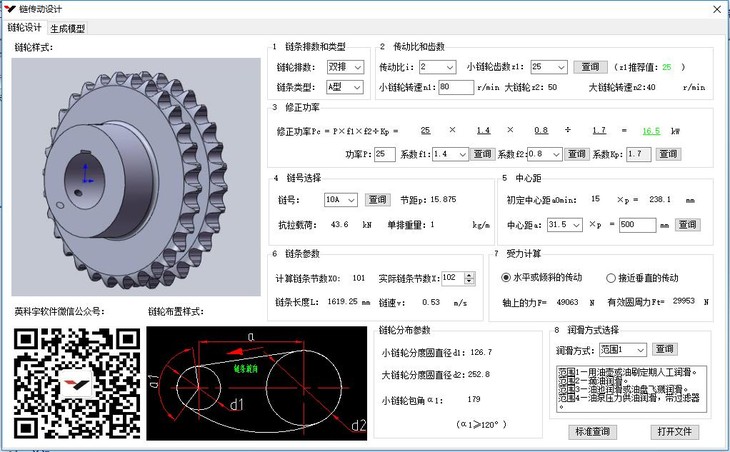Open the 链条类型 dropdown showing A型
Viewport: 730px width, 452px height.
[345, 87]
